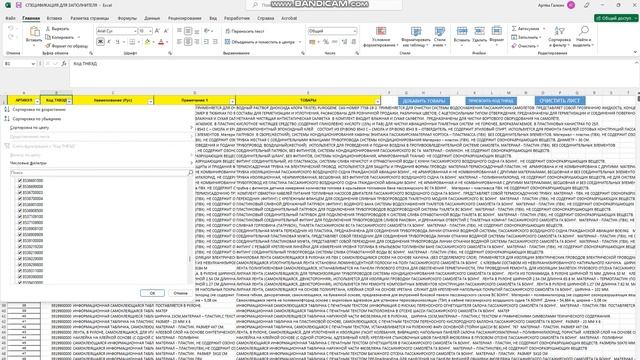Click the increase font size icon

158,31
